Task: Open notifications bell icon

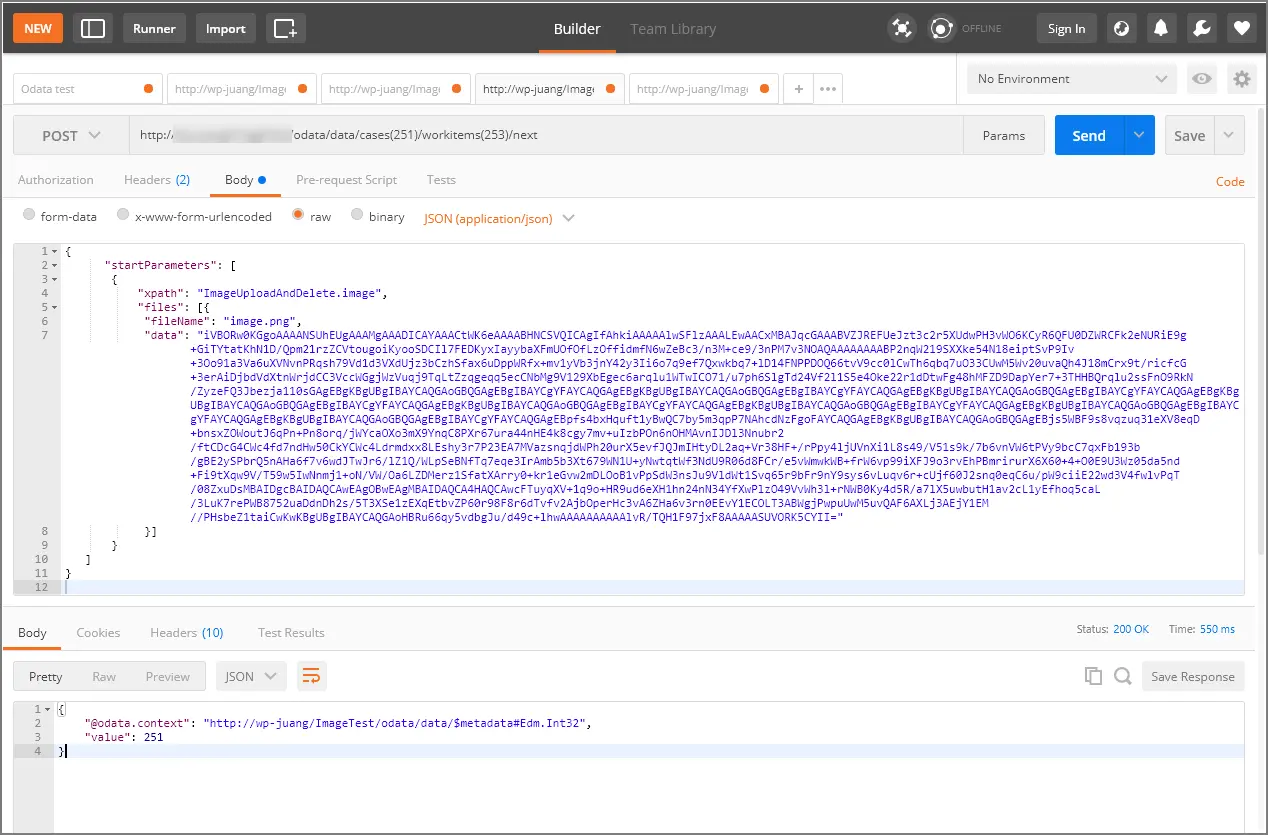Action: tap(1161, 28)
